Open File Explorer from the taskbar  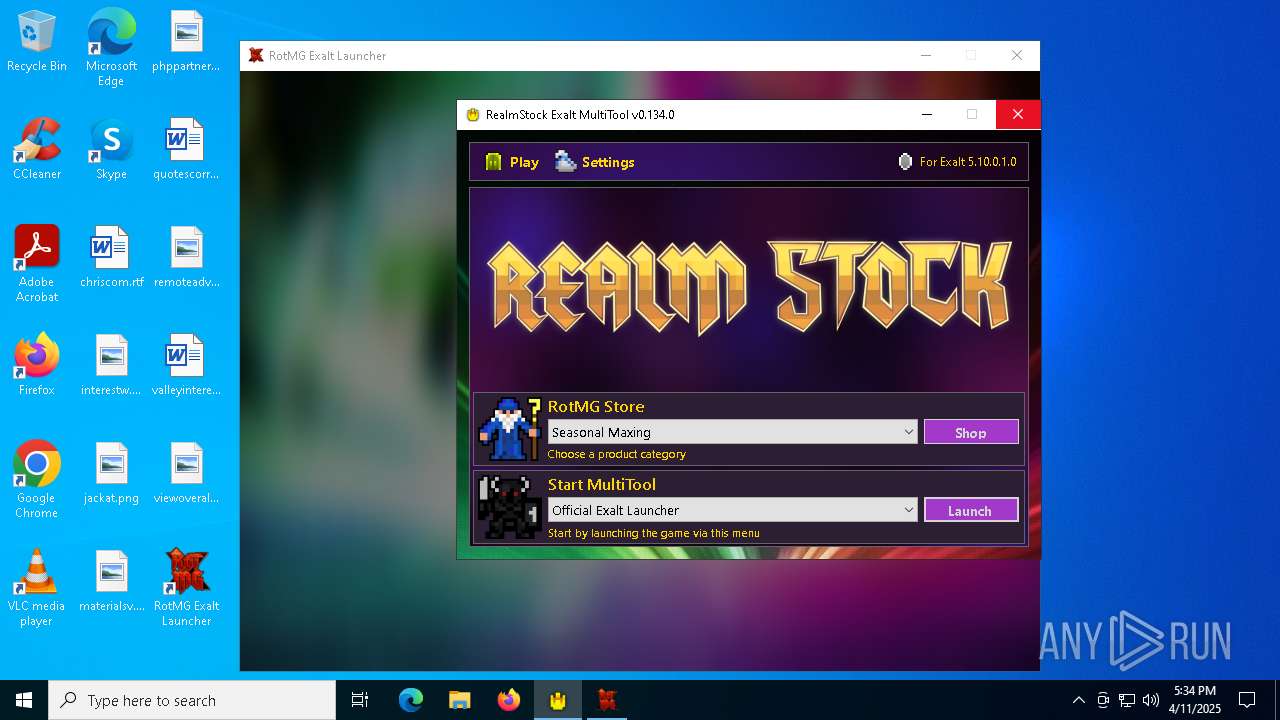coord(459,700)
